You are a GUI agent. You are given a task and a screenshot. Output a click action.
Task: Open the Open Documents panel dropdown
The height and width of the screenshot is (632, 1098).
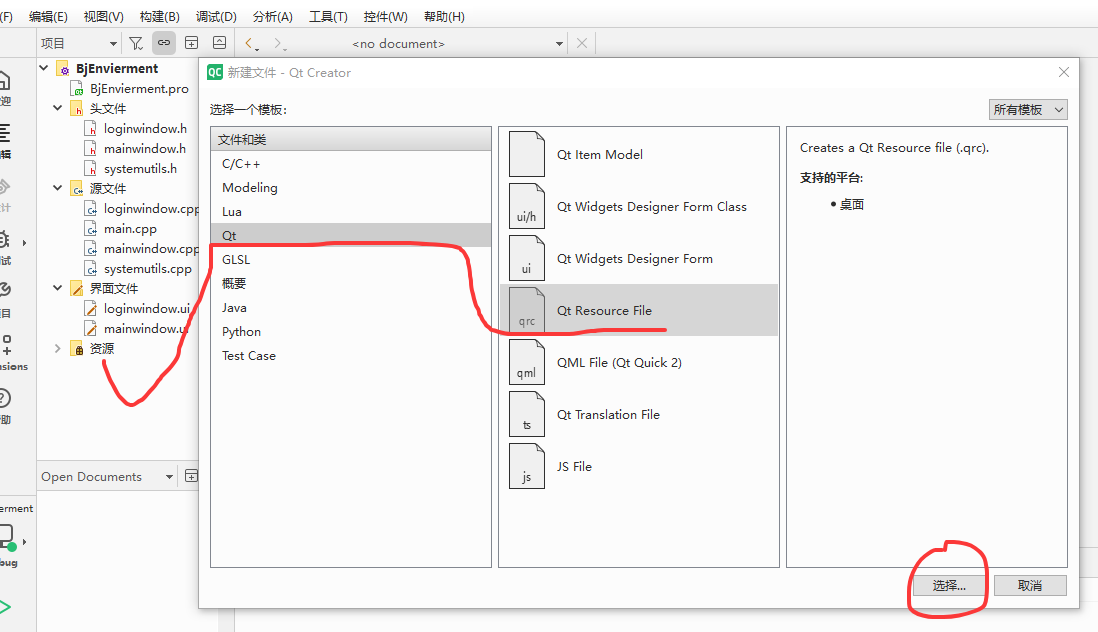coord(106,477)
